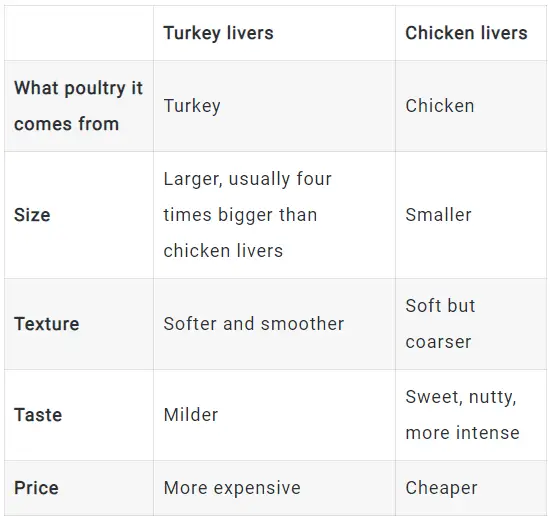Viewport: 550px width, 519px height.
Task: Select the Texture row label
Action: (46, 324)
